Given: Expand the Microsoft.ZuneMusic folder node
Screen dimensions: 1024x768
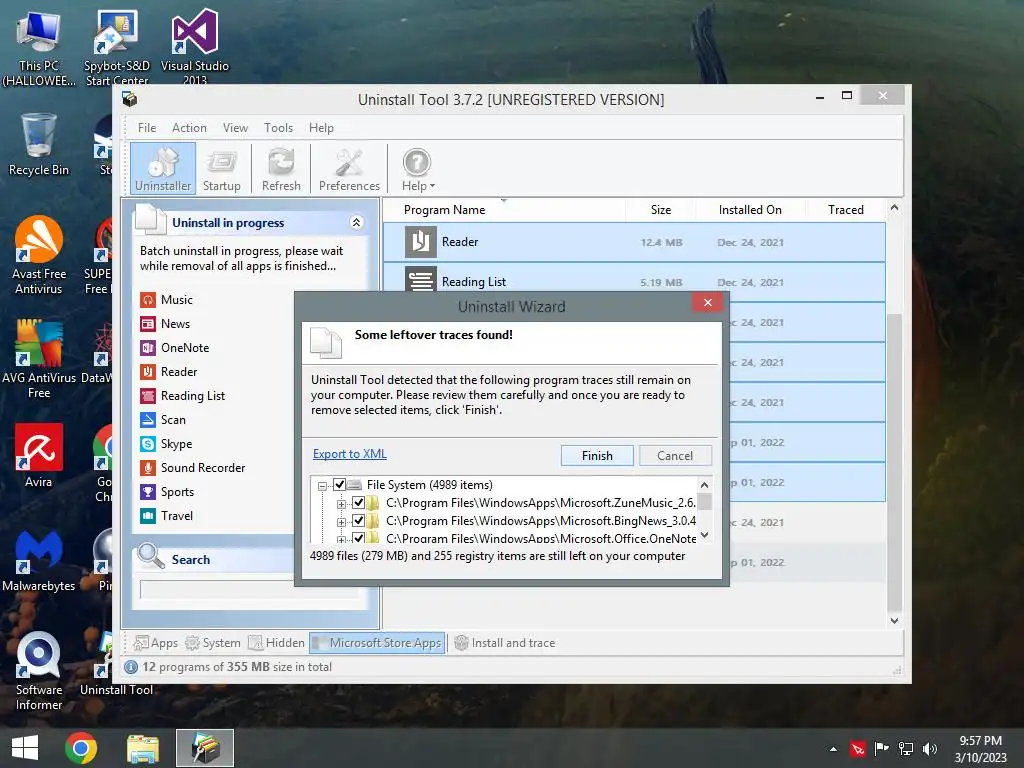Looking at the screenshot, I should (x=341, y=504).
